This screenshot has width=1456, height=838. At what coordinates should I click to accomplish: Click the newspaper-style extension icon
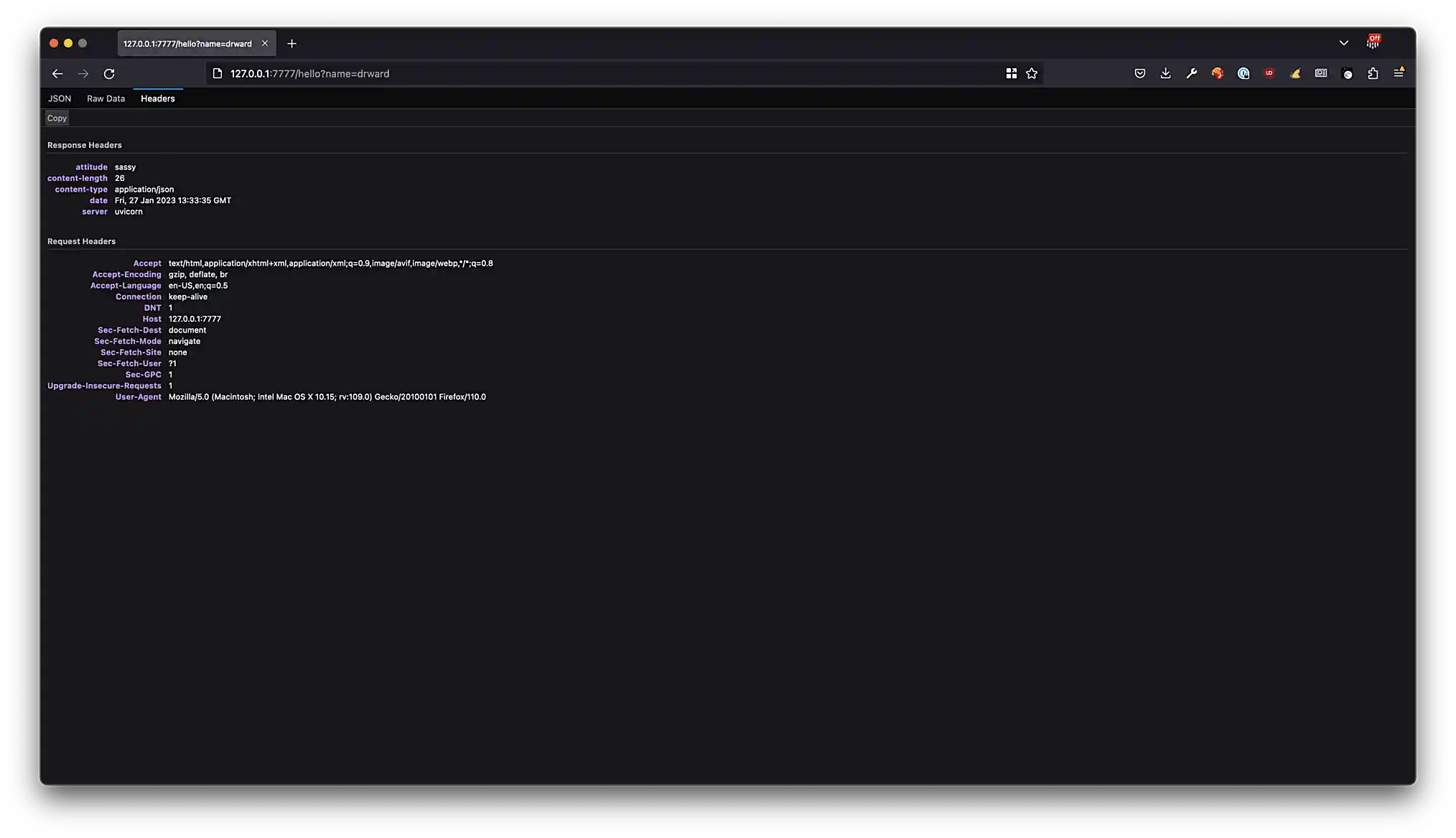click(1320, 73)
